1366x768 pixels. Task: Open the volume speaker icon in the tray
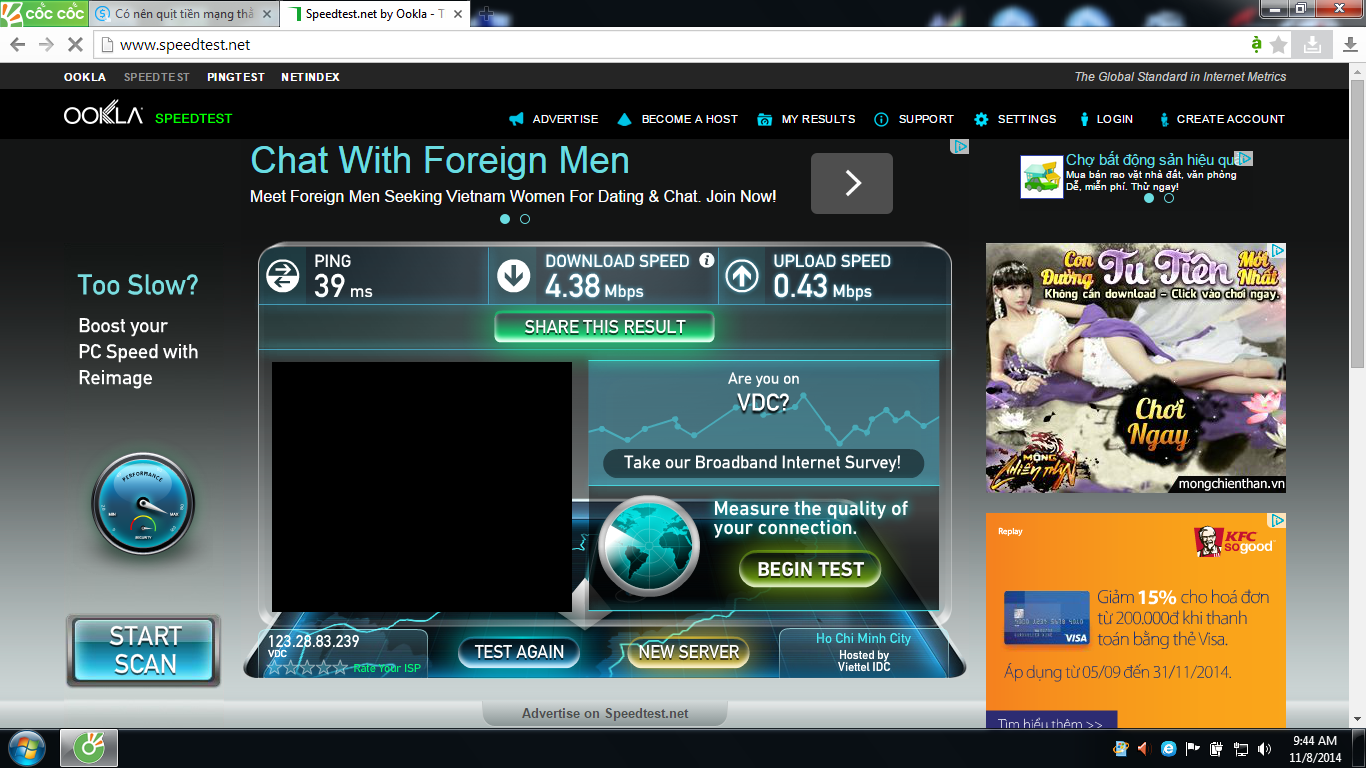[1265, 749]
